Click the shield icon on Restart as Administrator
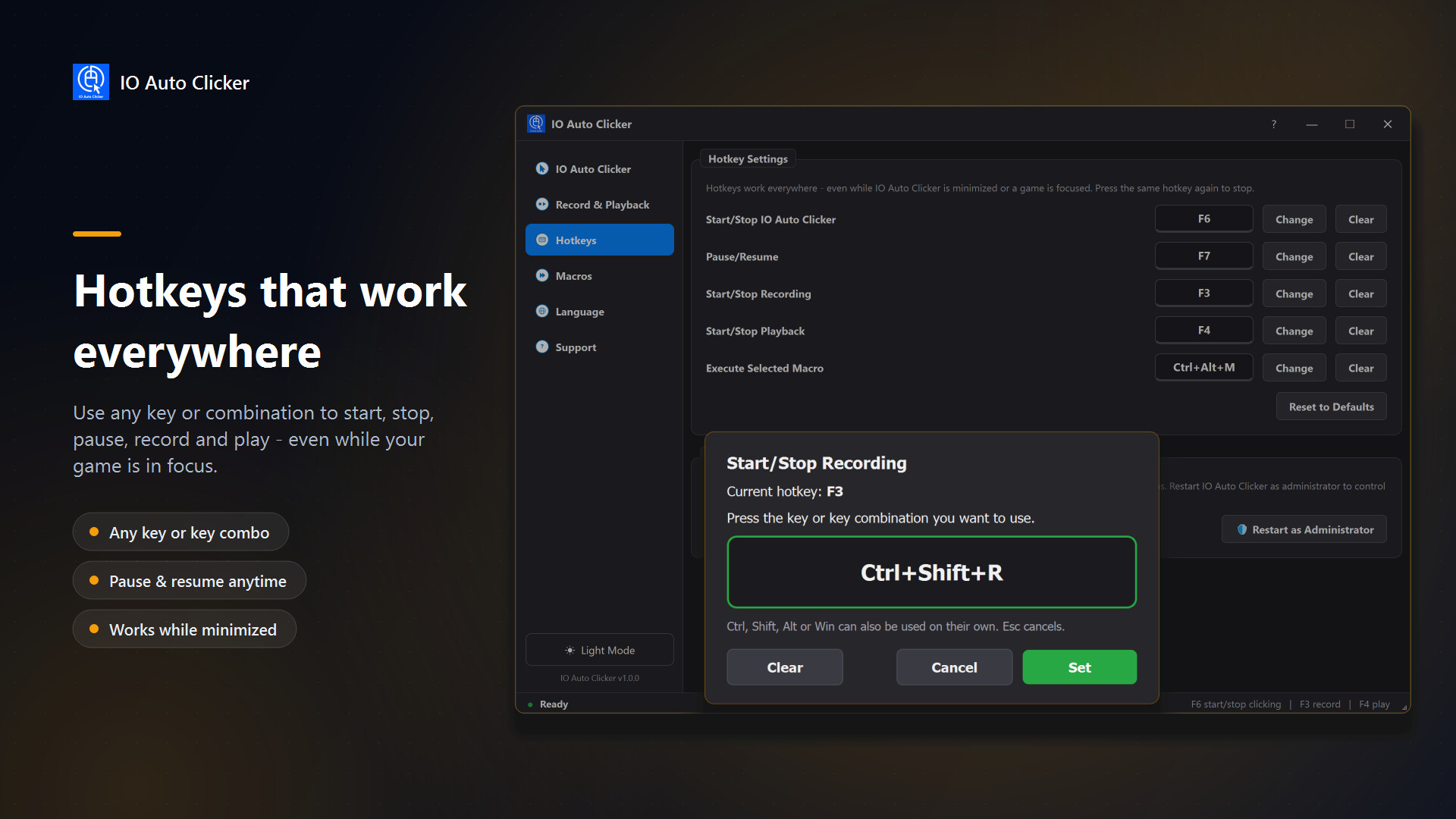The image size is (1456, 819). pyautogui.click(x=1242, y=529)
